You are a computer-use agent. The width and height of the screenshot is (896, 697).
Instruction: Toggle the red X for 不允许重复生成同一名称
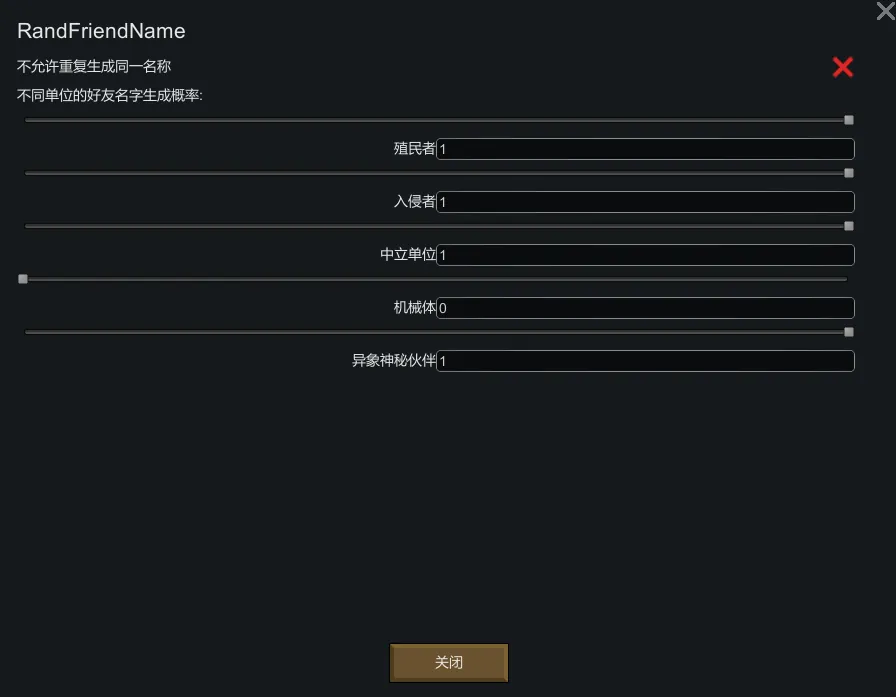pos(843,67)
